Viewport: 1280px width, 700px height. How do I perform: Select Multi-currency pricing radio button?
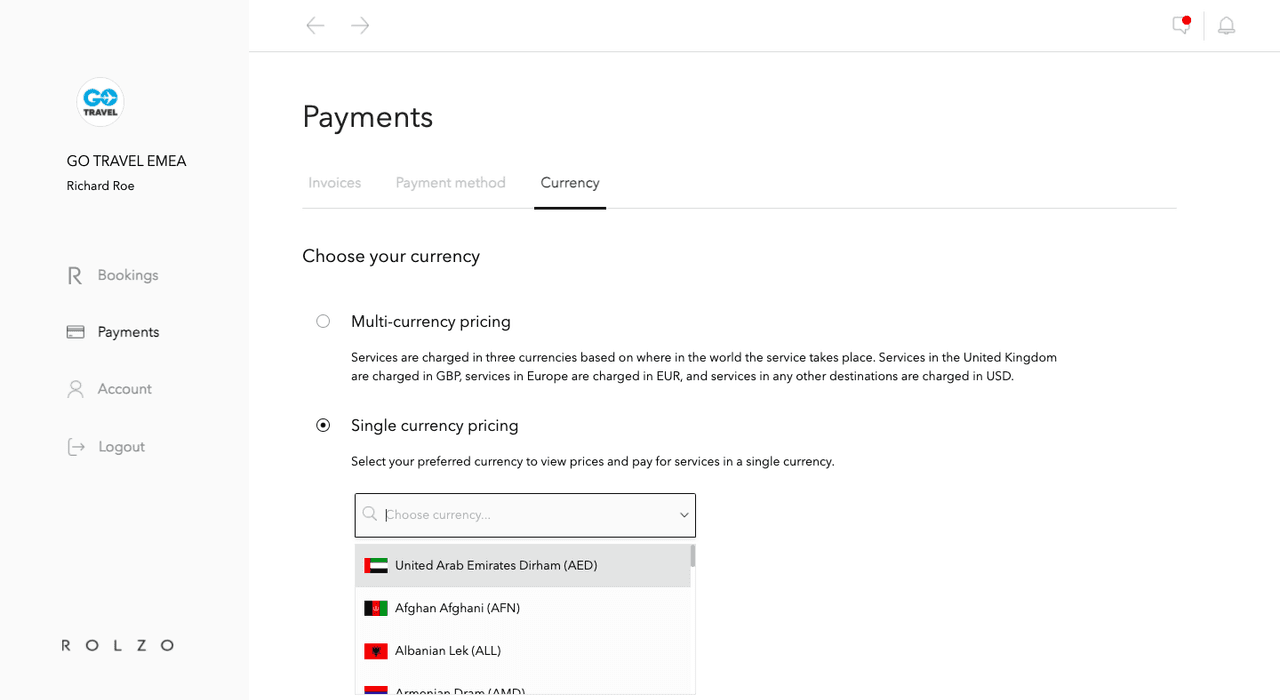point(323,321)
